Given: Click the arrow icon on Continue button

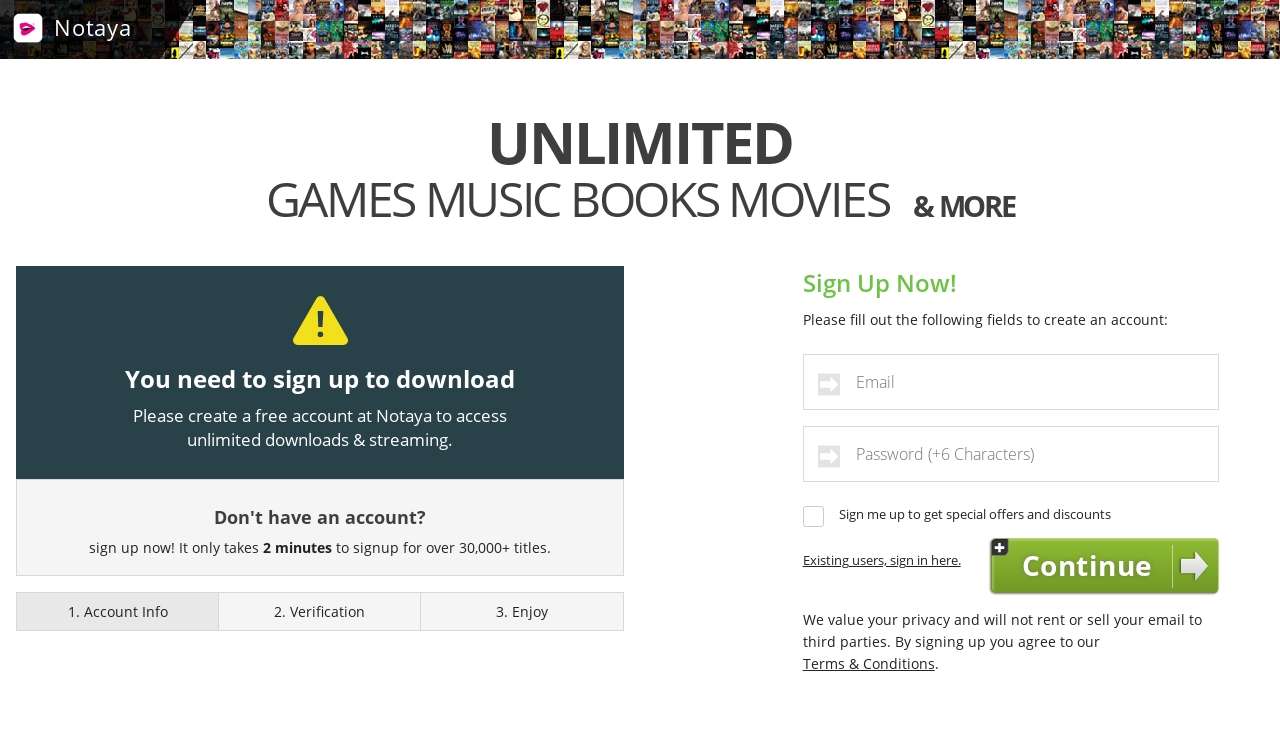Looking at the screenshot, I should (1194, 566).
